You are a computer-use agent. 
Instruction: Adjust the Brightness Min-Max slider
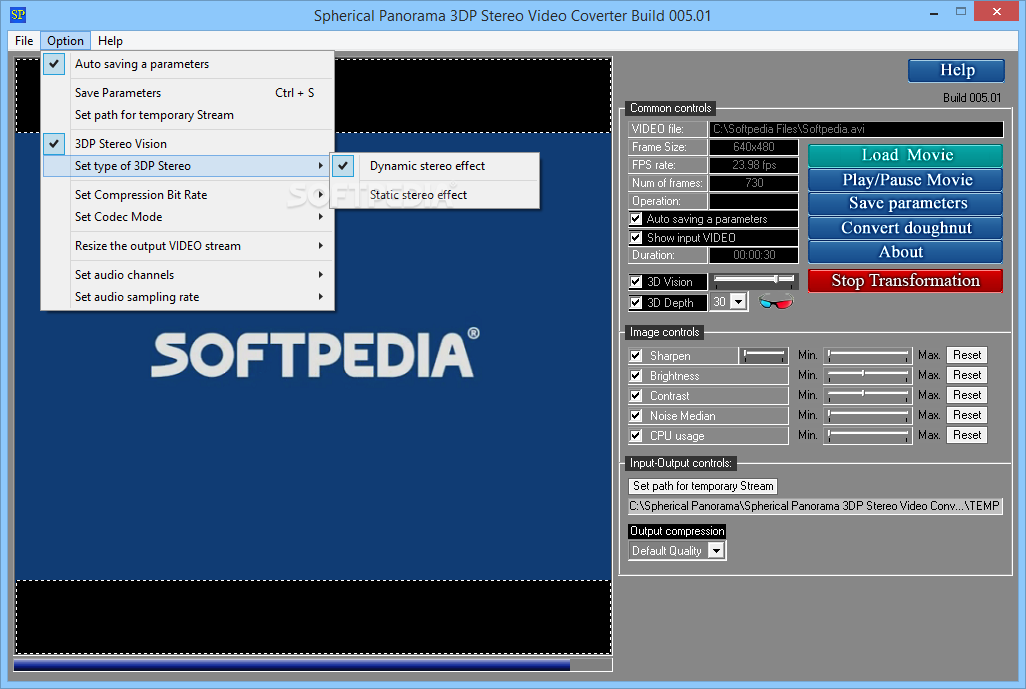[868, 375]
